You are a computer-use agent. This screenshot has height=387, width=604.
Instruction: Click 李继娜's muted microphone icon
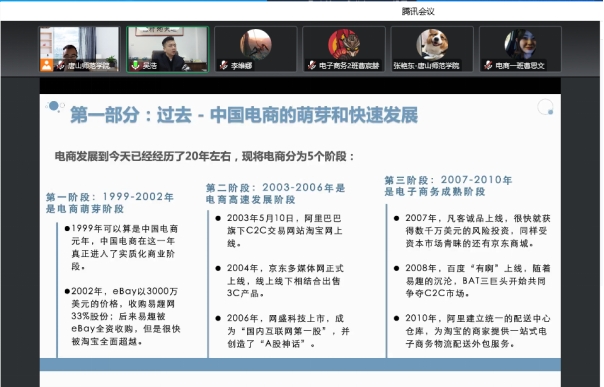[x=224, y=65]
